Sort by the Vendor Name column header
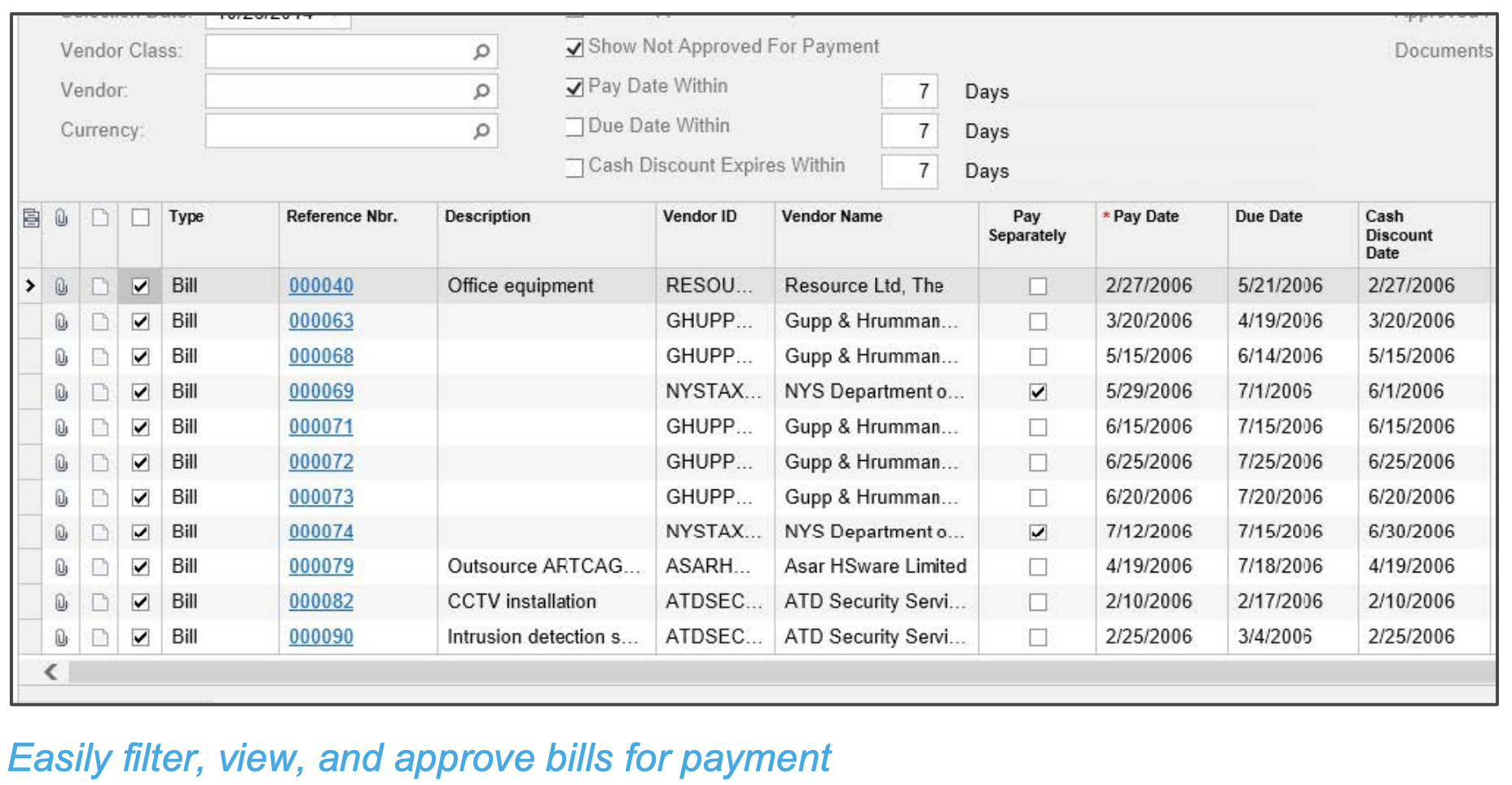Viewport: 1512px width, 785px height. (832, 217)
